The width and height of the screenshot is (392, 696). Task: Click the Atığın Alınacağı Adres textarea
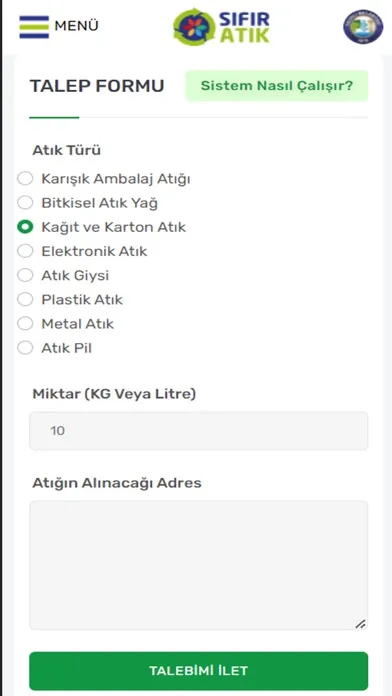(198, 565)
